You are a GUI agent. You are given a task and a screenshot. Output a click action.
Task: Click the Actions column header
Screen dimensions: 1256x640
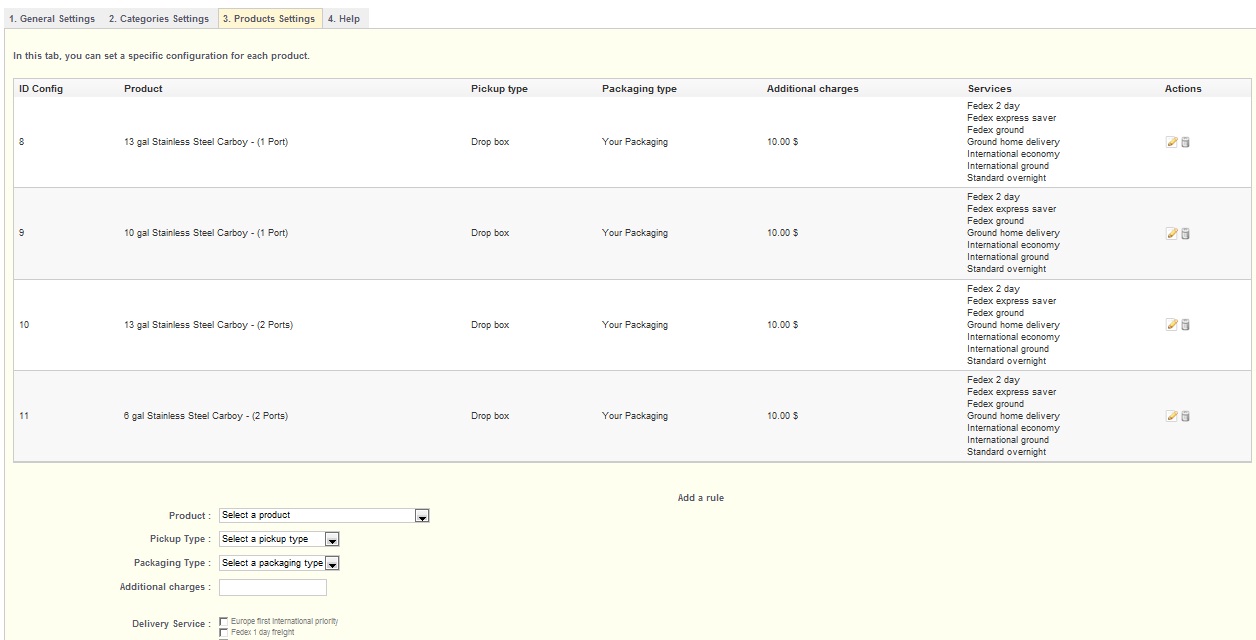click(x=1183, y=89)
